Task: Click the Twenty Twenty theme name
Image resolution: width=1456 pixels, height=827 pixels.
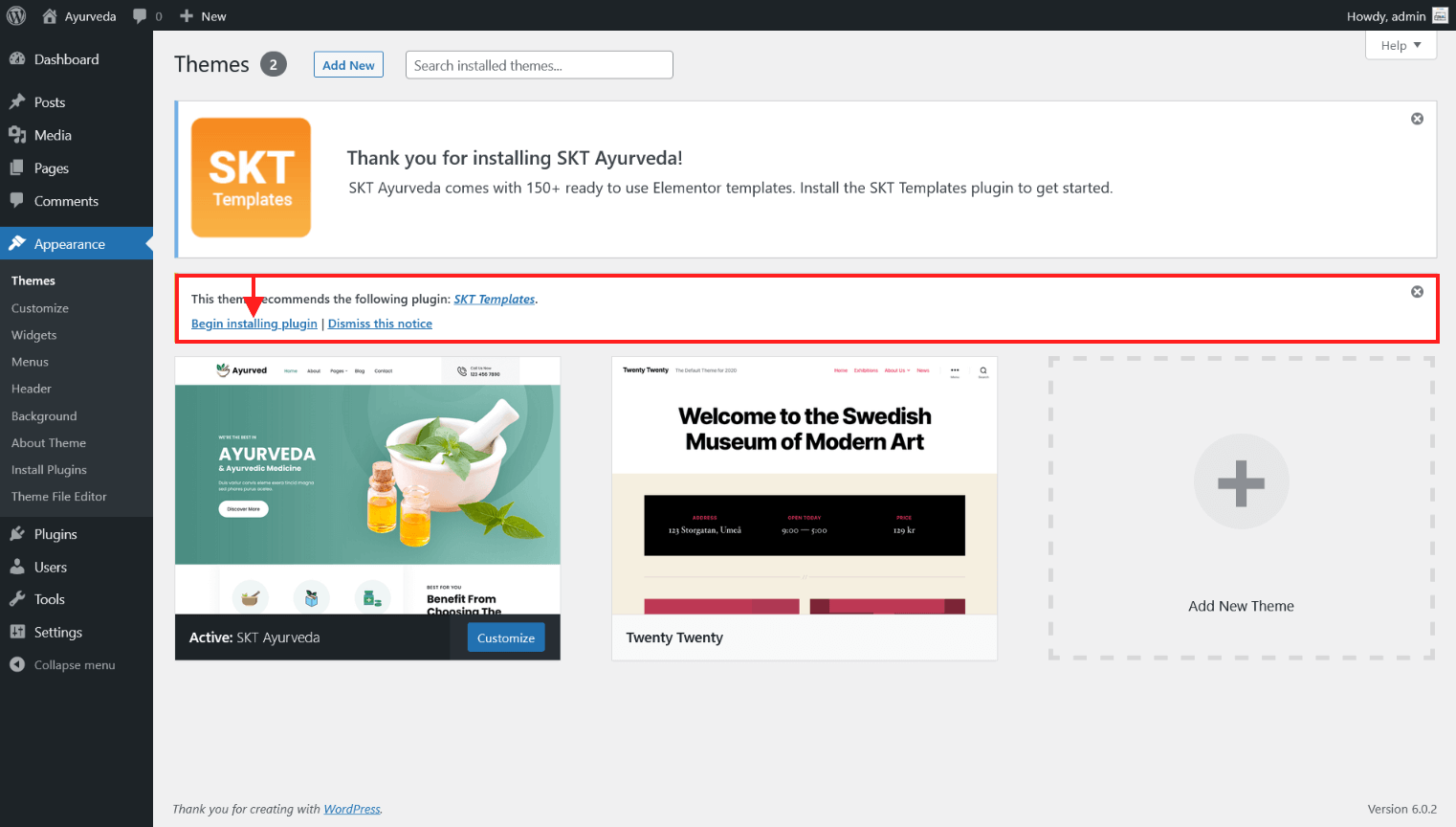Action: tap(674, 637)
